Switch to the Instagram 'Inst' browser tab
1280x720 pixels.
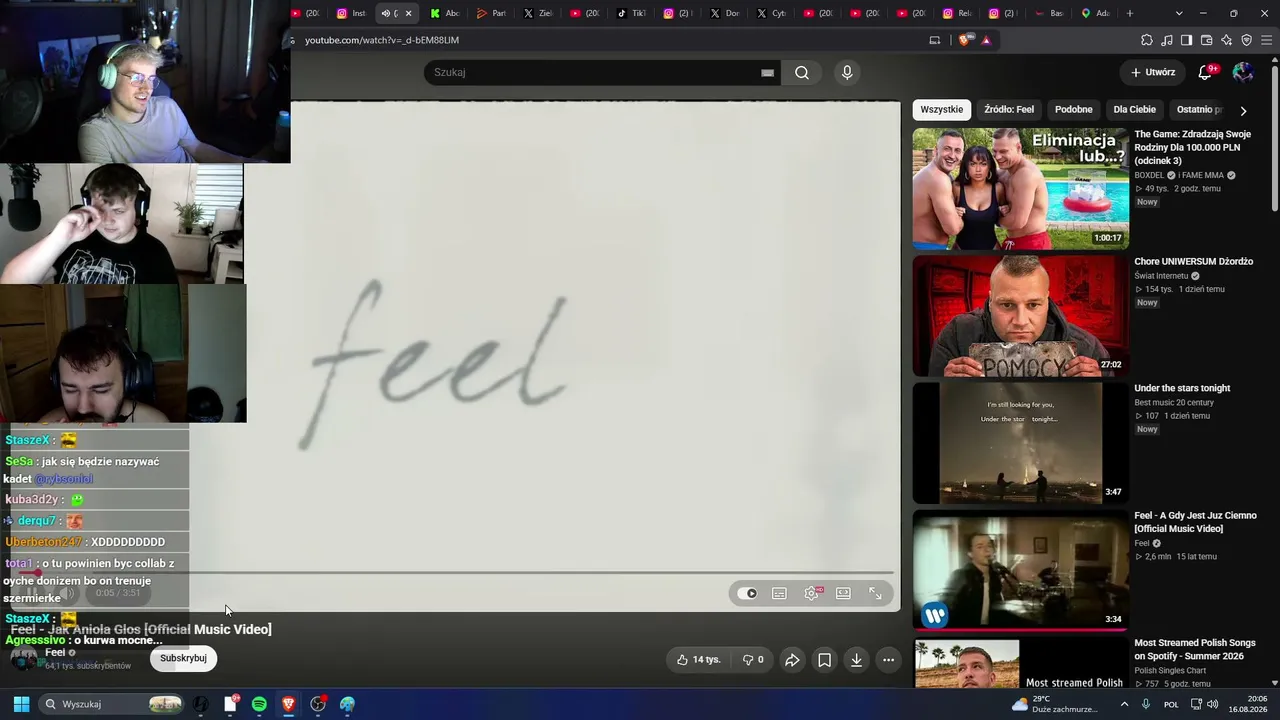352,13
